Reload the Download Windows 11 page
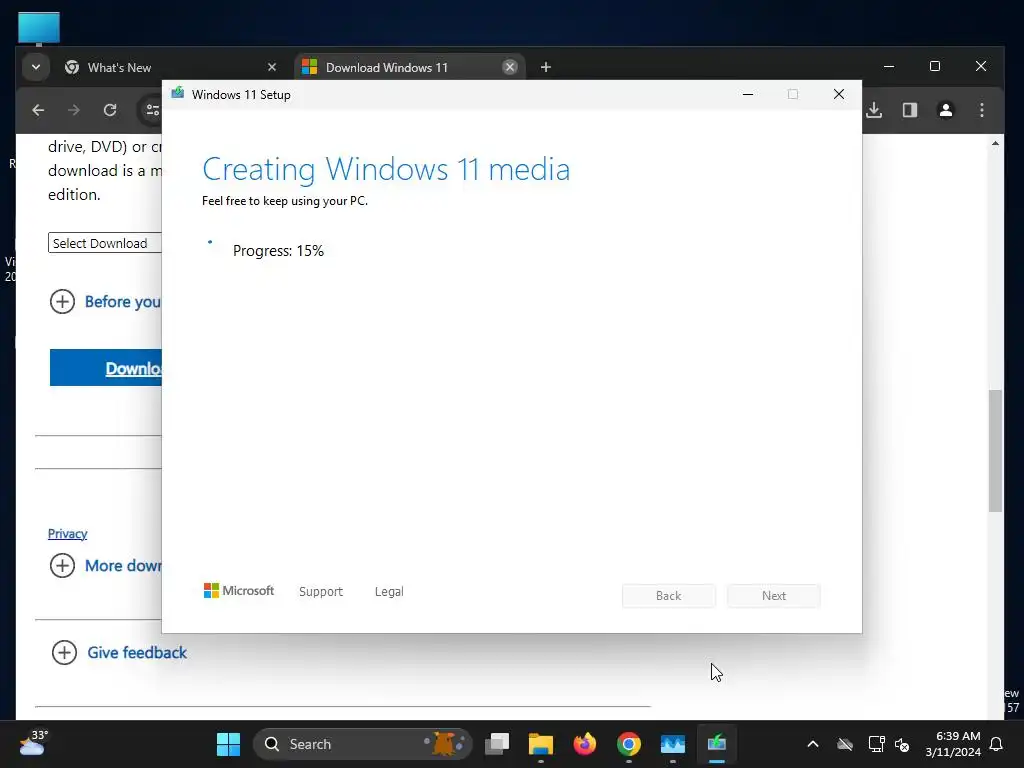 (x=110, y=110)
